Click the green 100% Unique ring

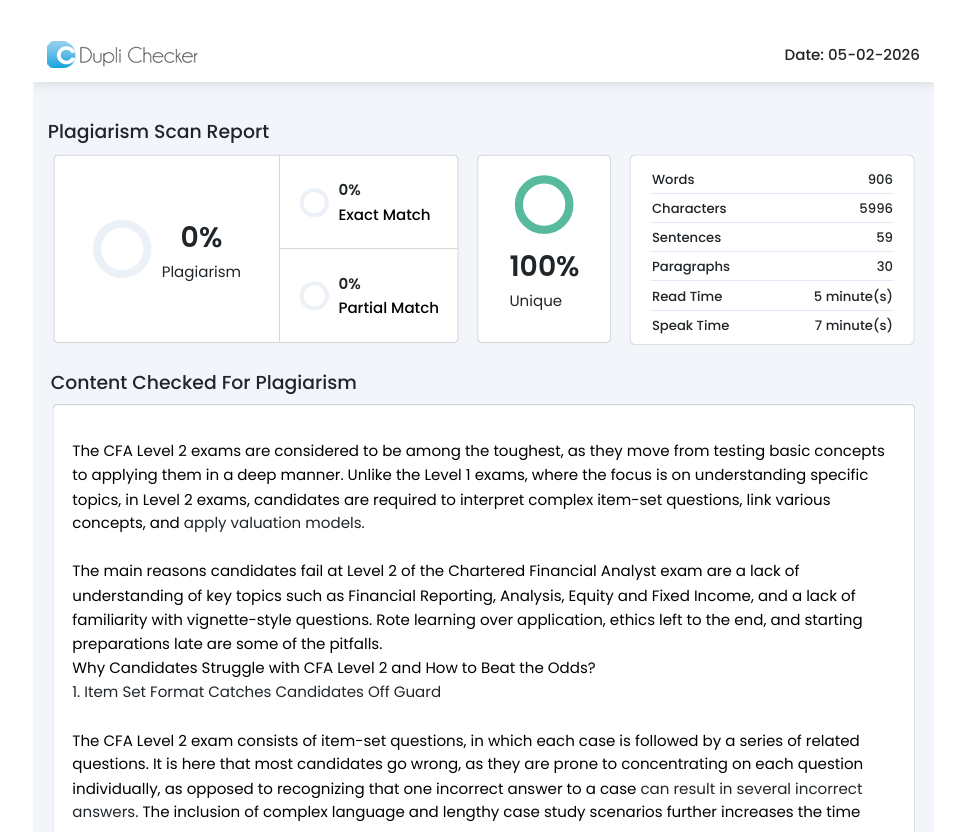[x=543, y=205]
